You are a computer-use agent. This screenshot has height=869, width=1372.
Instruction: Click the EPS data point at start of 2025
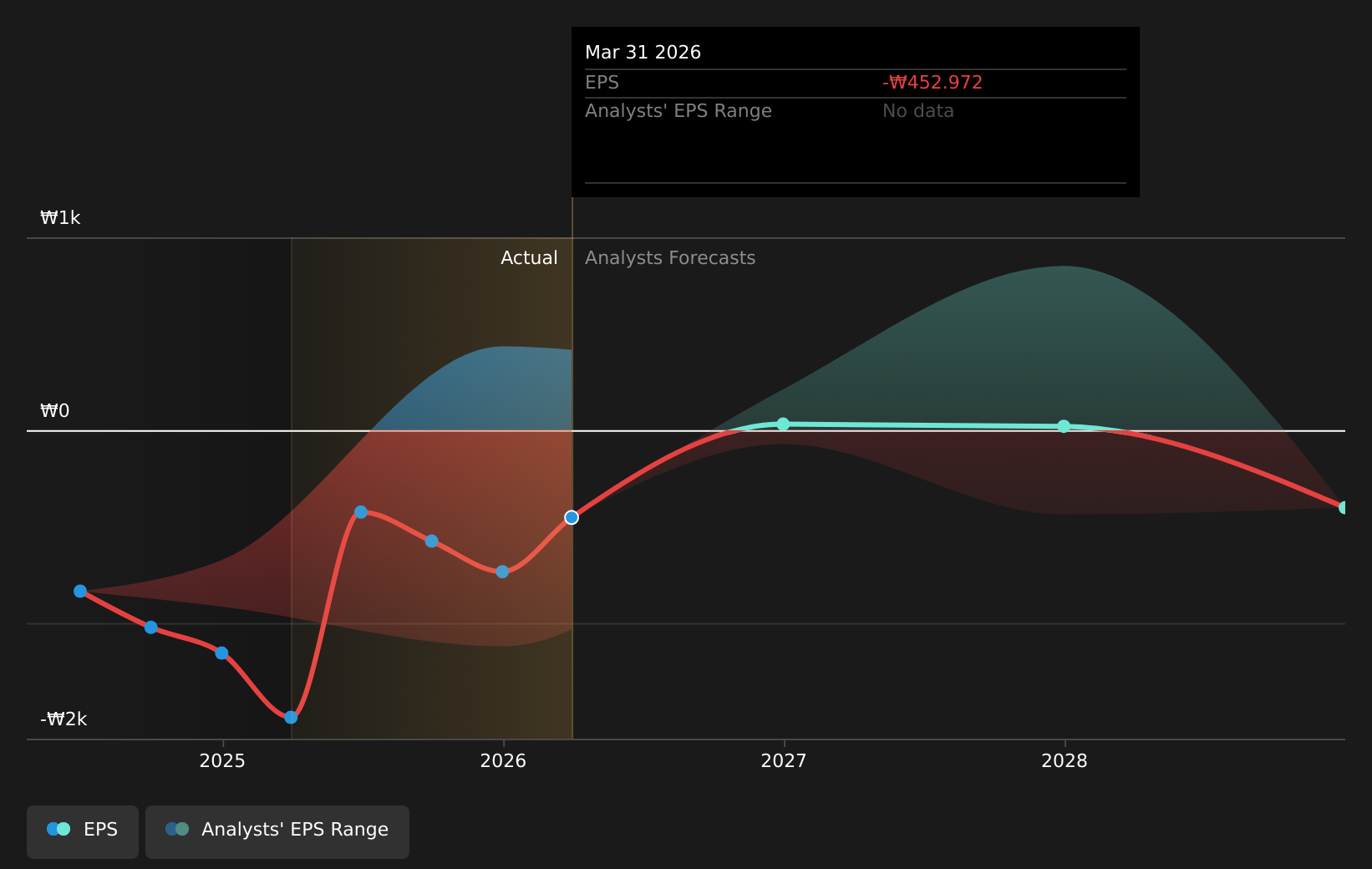pos(221,653)
